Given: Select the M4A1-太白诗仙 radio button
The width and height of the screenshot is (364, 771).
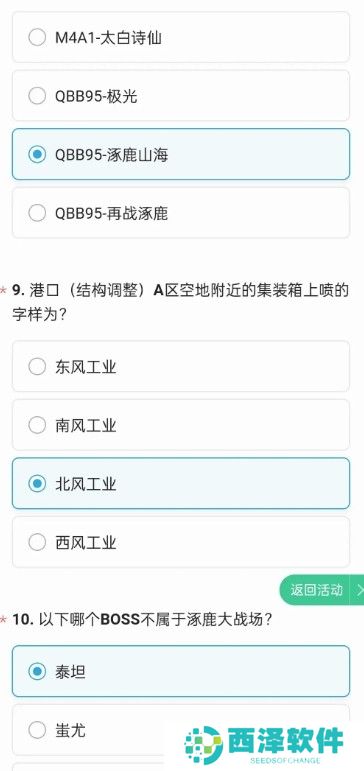Looking at the screenshot, I should click(37, 37).
